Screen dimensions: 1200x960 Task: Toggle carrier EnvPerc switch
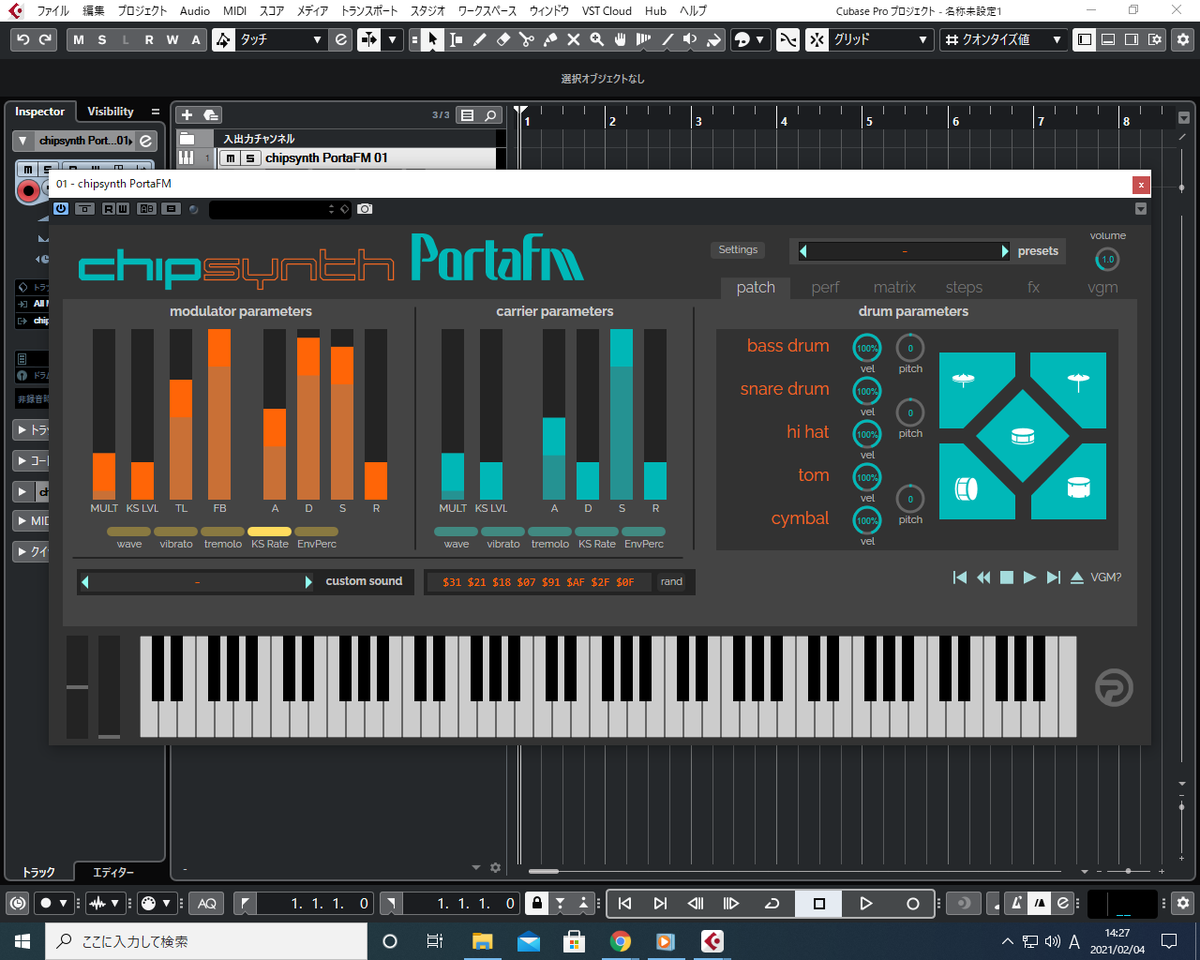pyautogui.click(x=644, y=532)
